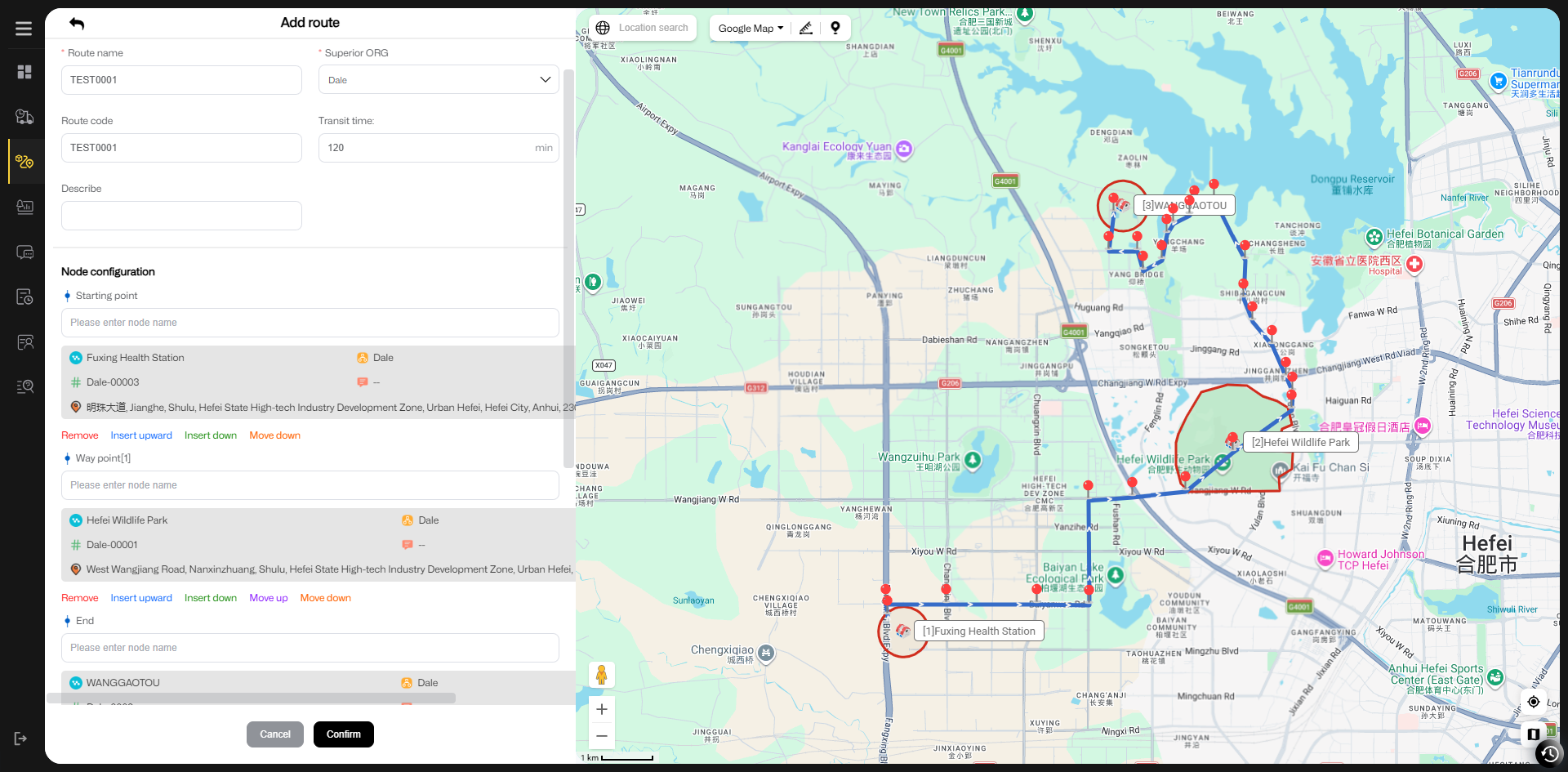Click the Route name input field
Viewport: 1568px width, 772px height.
tap(181, 80)
